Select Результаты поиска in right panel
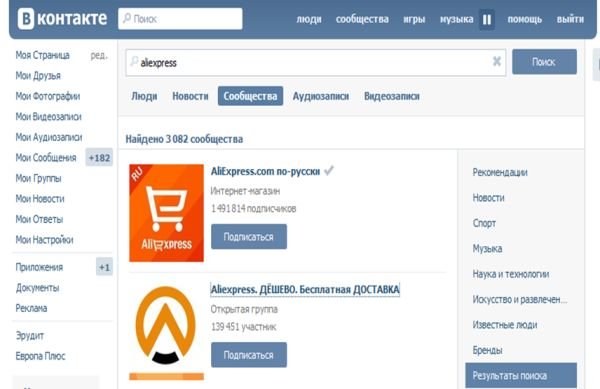The height and width of the screenshot is (389, 600). tap(521, 376)
